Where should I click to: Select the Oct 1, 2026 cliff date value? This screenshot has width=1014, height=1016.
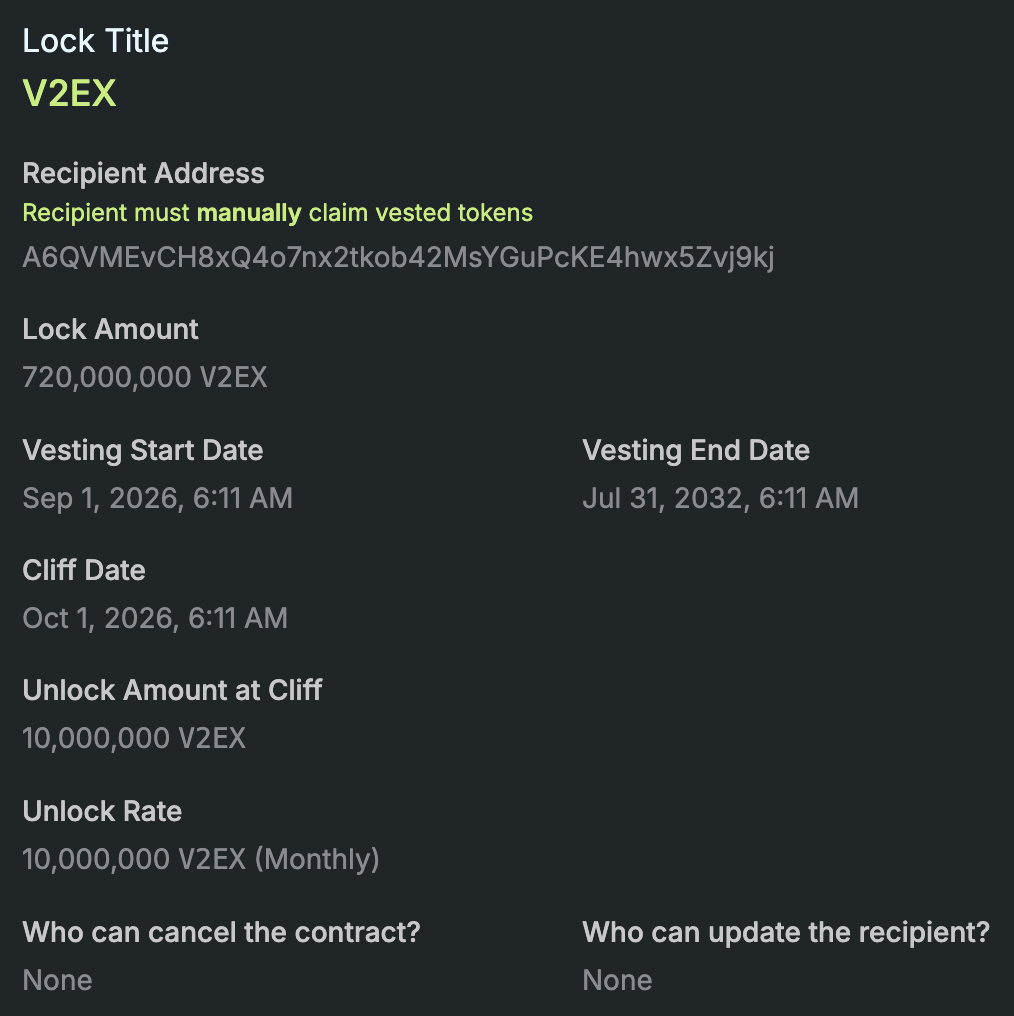click(x=155, y=618)
